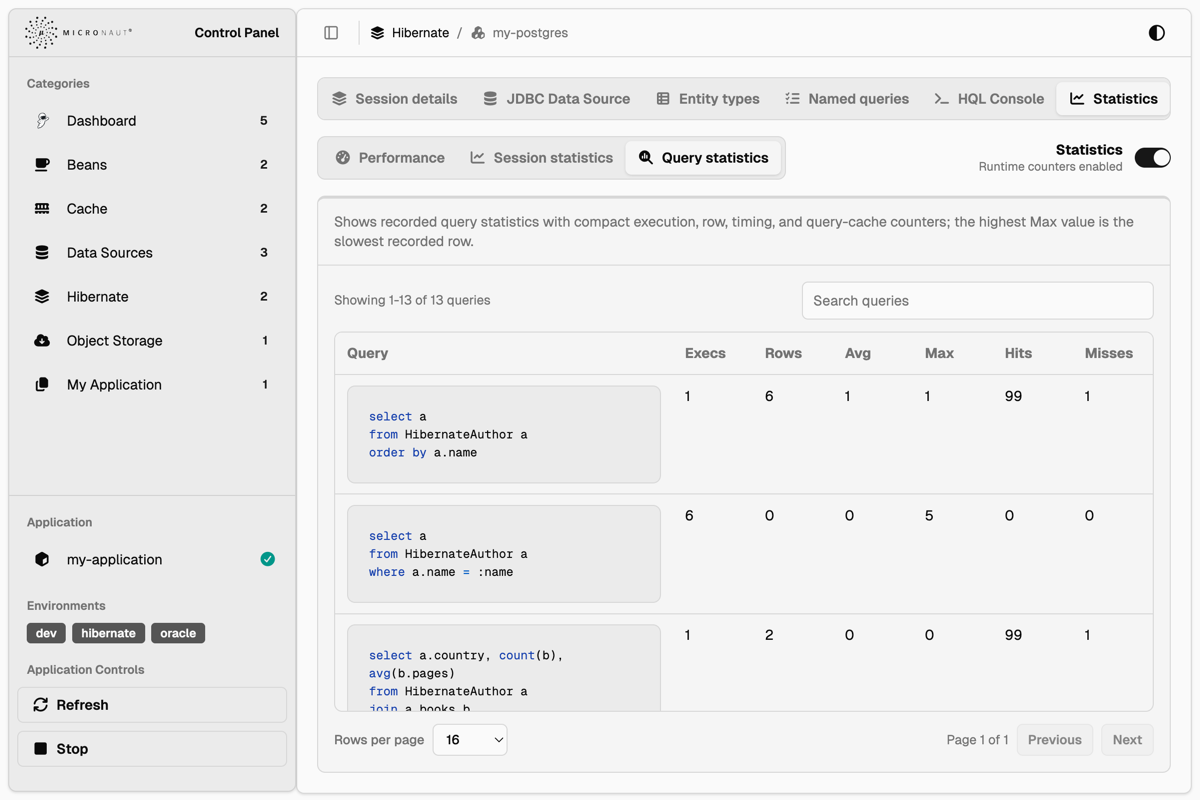Click the oracle environment tag

tap(178, 633)
